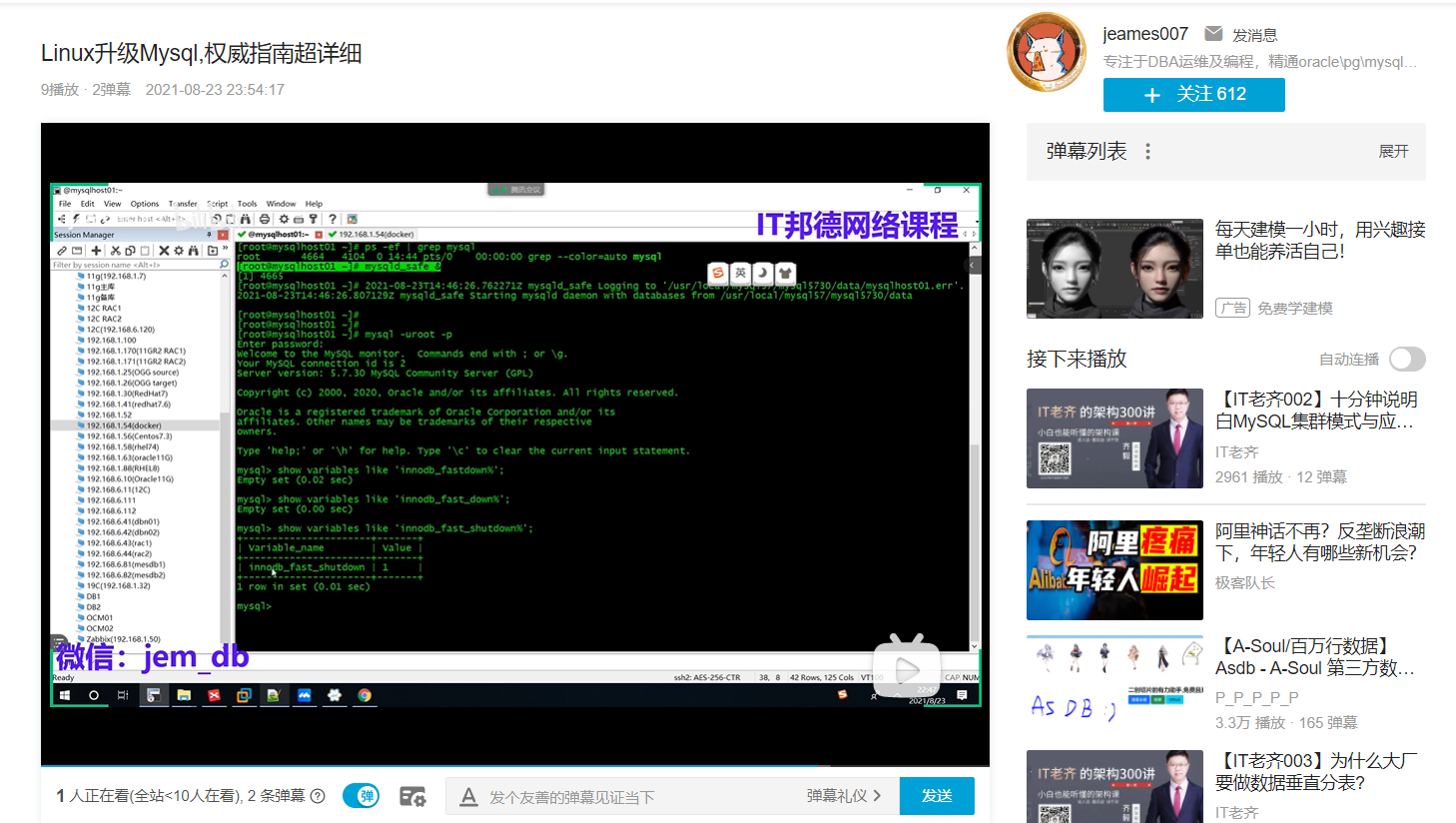Open the three-dot menu in danmaku list
This screenshot has width=1456, height=823.
coord(1147,151)
